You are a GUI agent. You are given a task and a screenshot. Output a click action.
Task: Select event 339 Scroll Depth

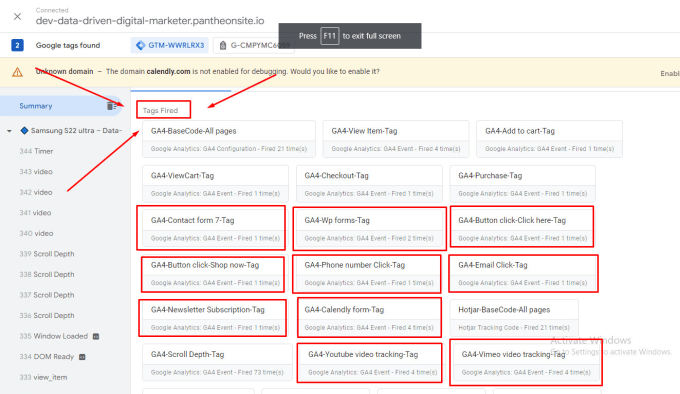(x=47, y=254)
